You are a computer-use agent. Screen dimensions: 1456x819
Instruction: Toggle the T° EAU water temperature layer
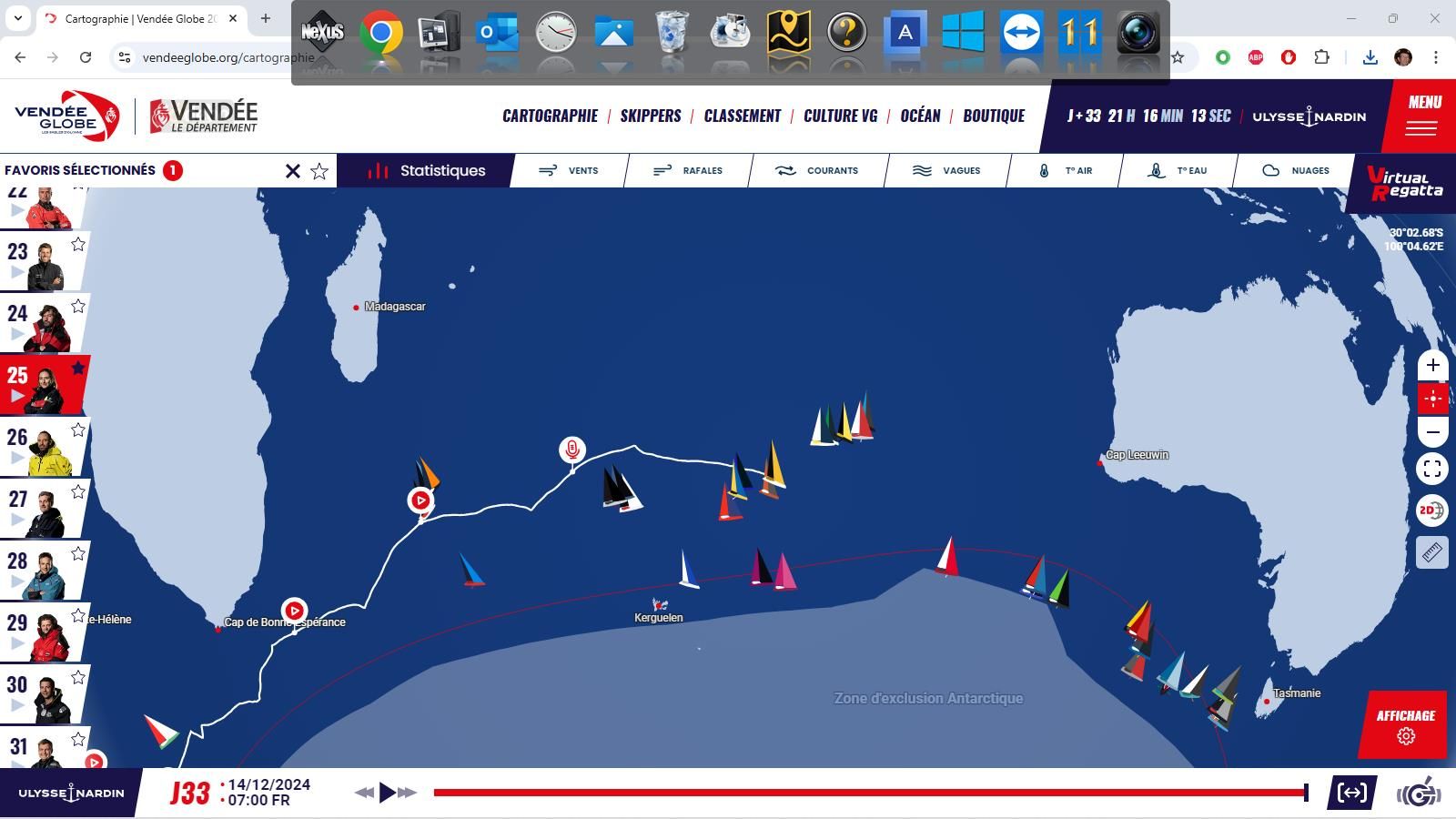1178,170
